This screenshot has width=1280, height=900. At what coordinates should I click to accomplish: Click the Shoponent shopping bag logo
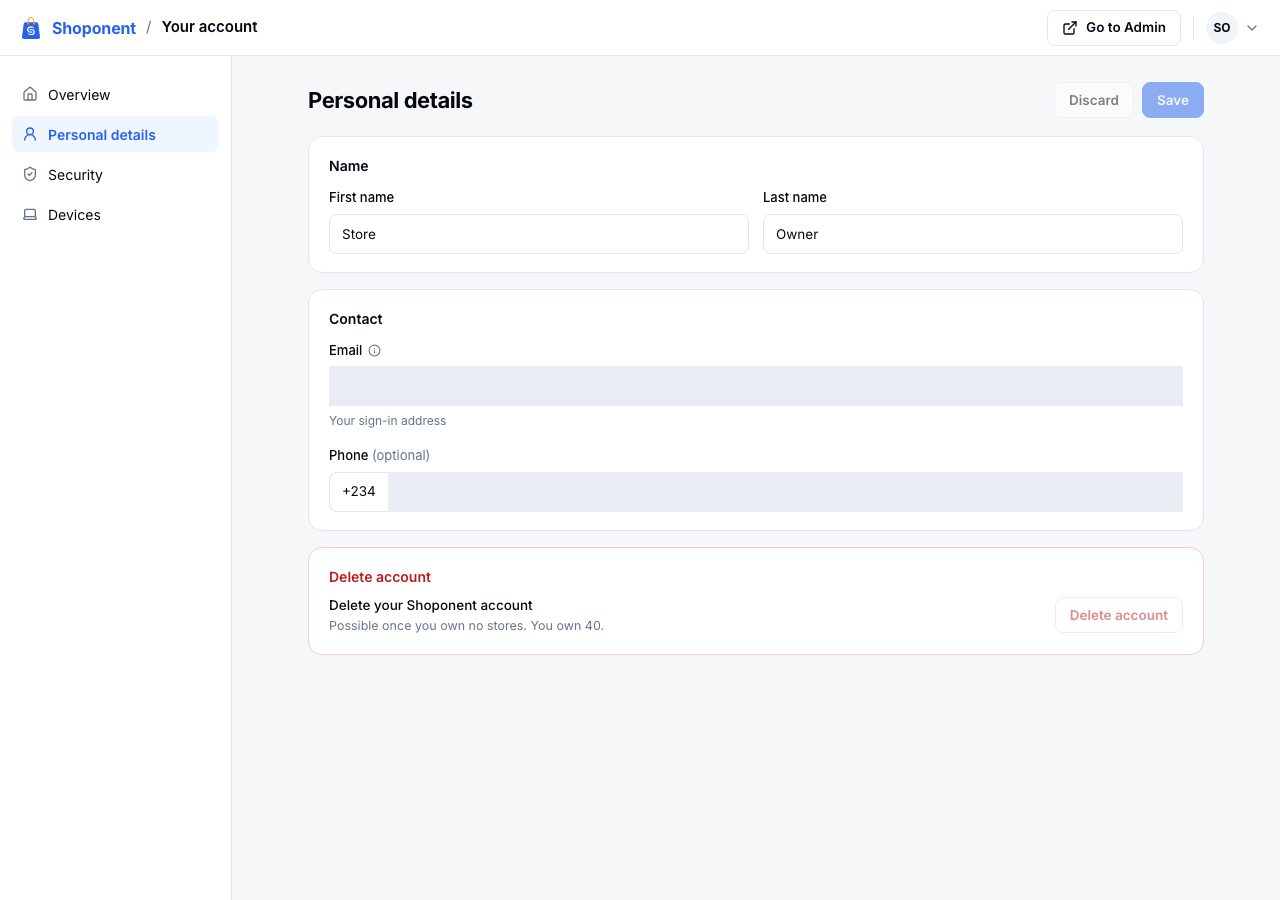[31, 28]
